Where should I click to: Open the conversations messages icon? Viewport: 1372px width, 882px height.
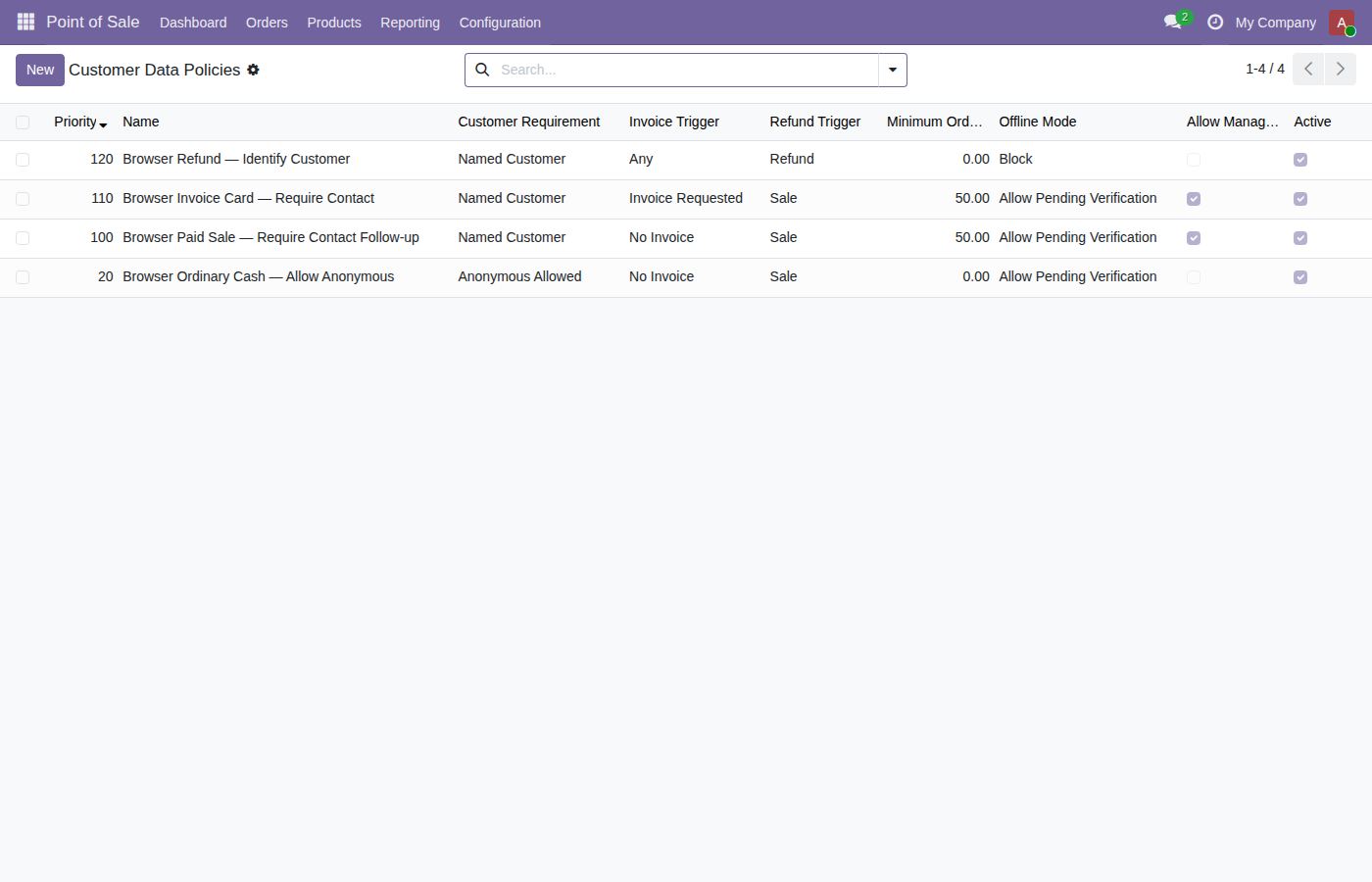point(1173,22)
